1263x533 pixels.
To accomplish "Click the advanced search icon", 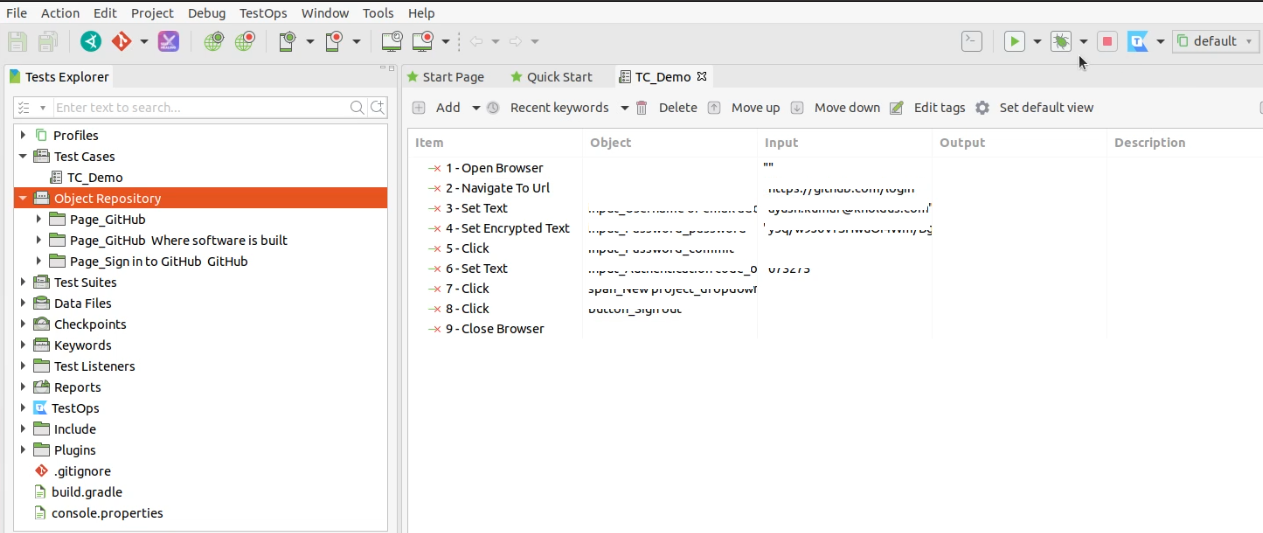I will click(378, 107).
